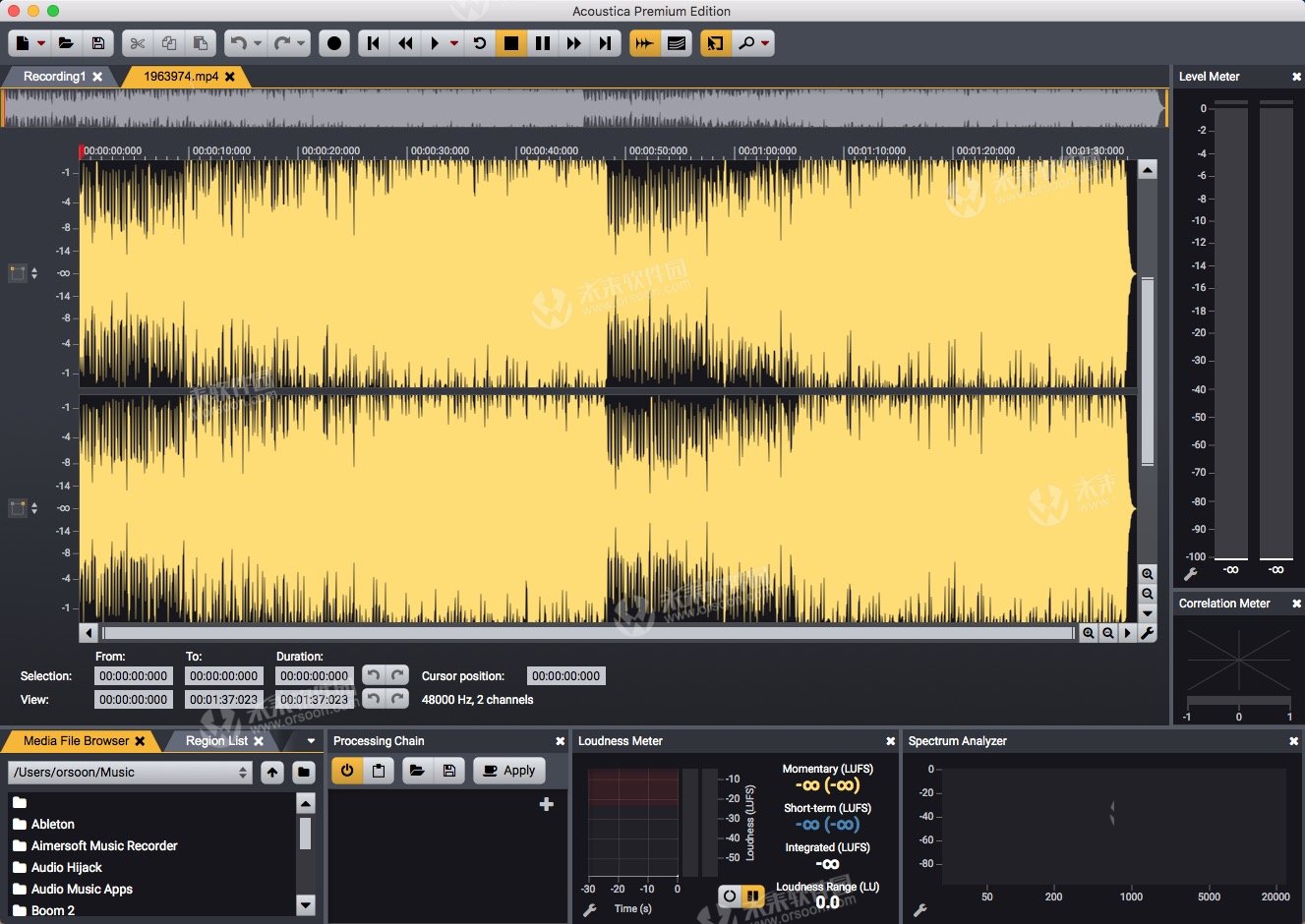Toggle Processing Chain power bypass button
This screenshot has width=1305, height=924.
347,771
